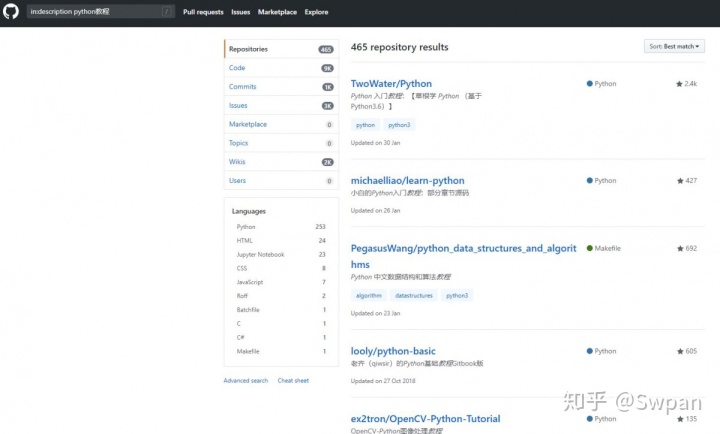Click the python3 topic tag under TwoWater/Python
Viewport: 720px width, 434px height.
[x=399, y=125]
